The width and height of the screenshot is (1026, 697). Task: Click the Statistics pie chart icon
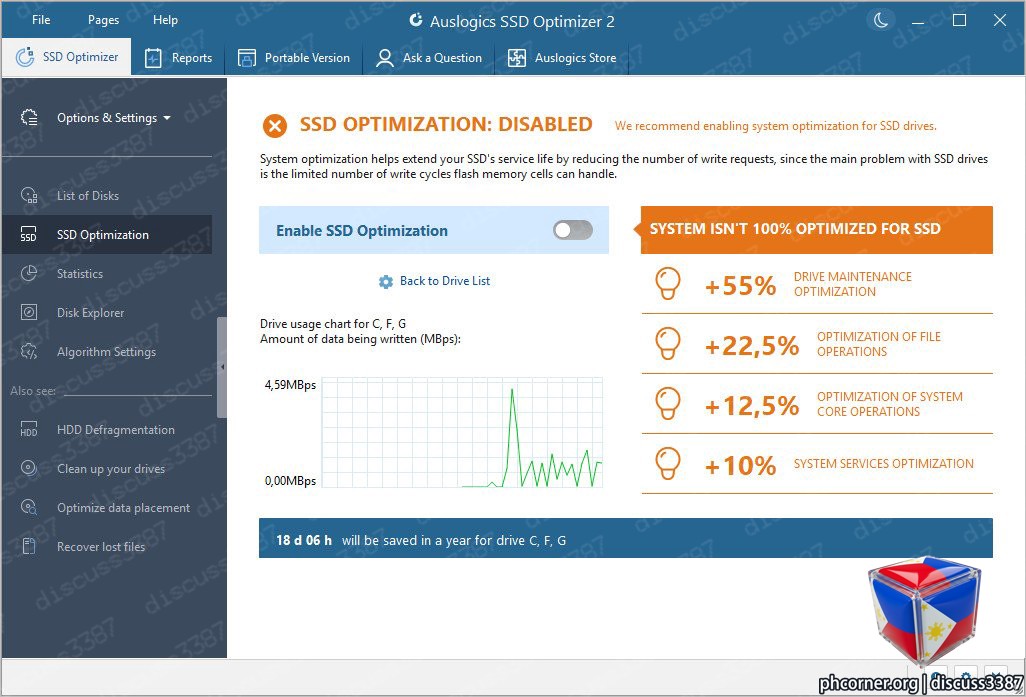29,273
